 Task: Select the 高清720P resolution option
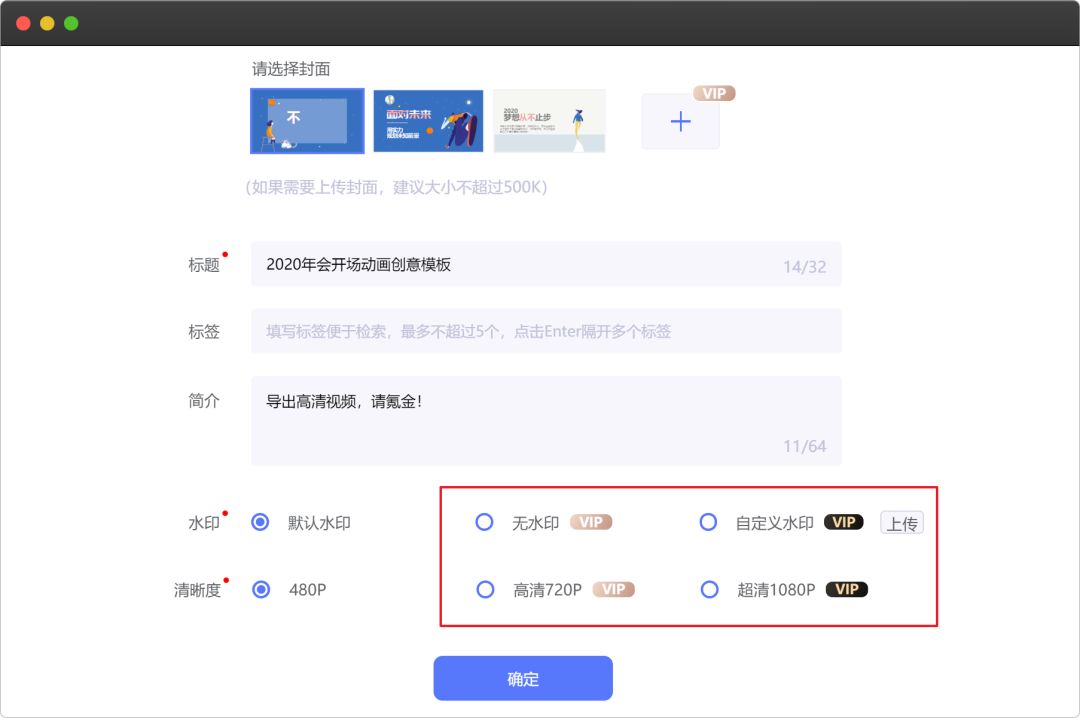coord(484,589)
